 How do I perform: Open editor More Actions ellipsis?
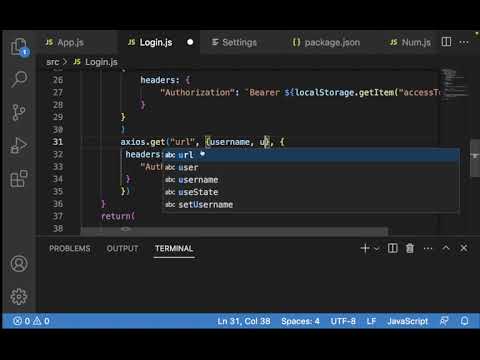coord(464,42)
